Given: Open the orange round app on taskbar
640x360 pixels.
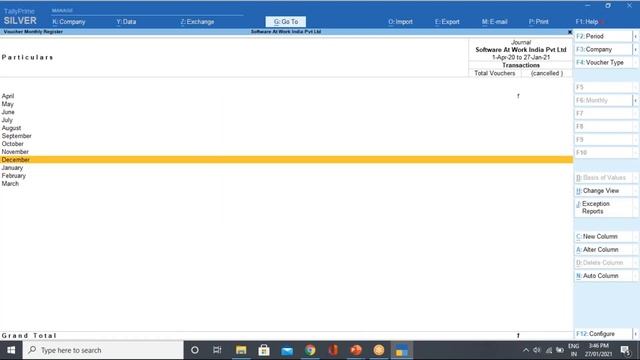Looking at the screenshot, I should coord(379,350).
